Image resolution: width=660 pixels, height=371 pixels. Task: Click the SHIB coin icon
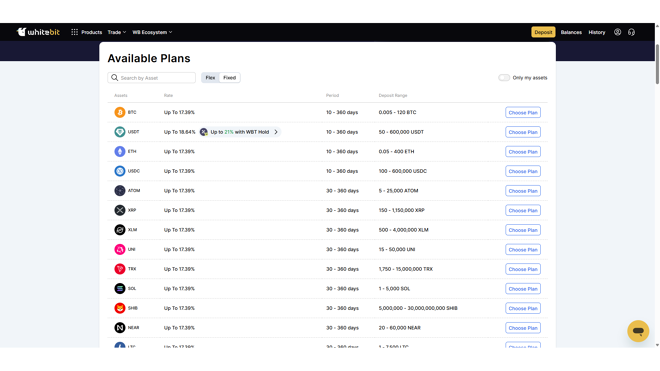point(120,308)
